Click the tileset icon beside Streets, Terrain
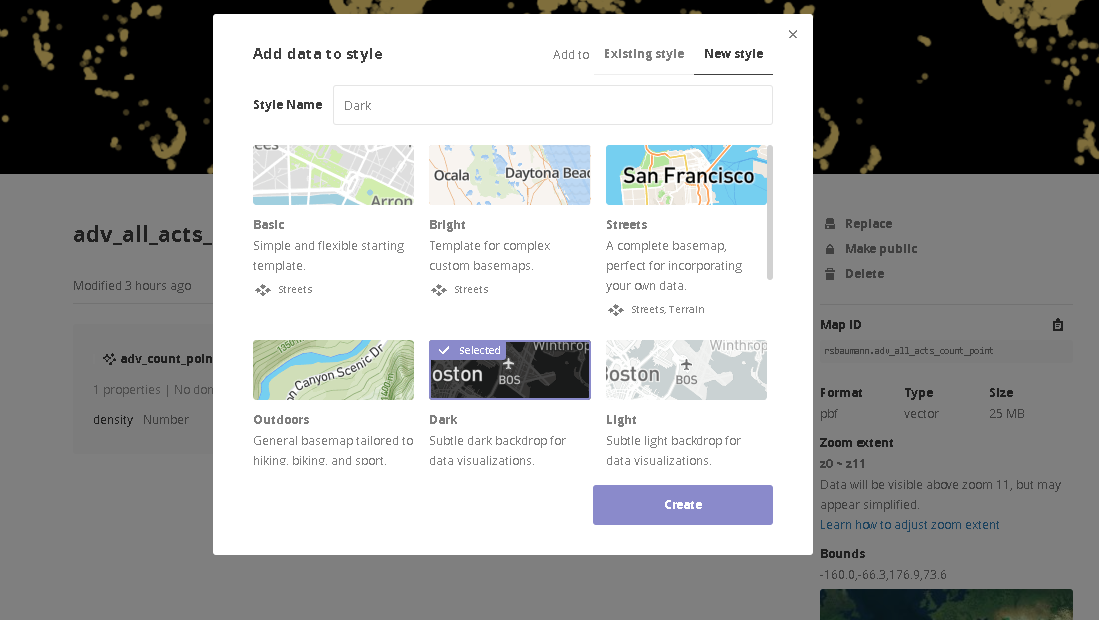The width and height of the screenshot is (1099, 620). point(615,310)
